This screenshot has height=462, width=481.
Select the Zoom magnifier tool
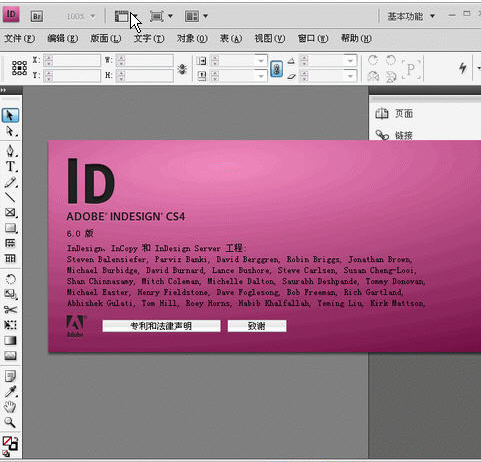[10, 422]
